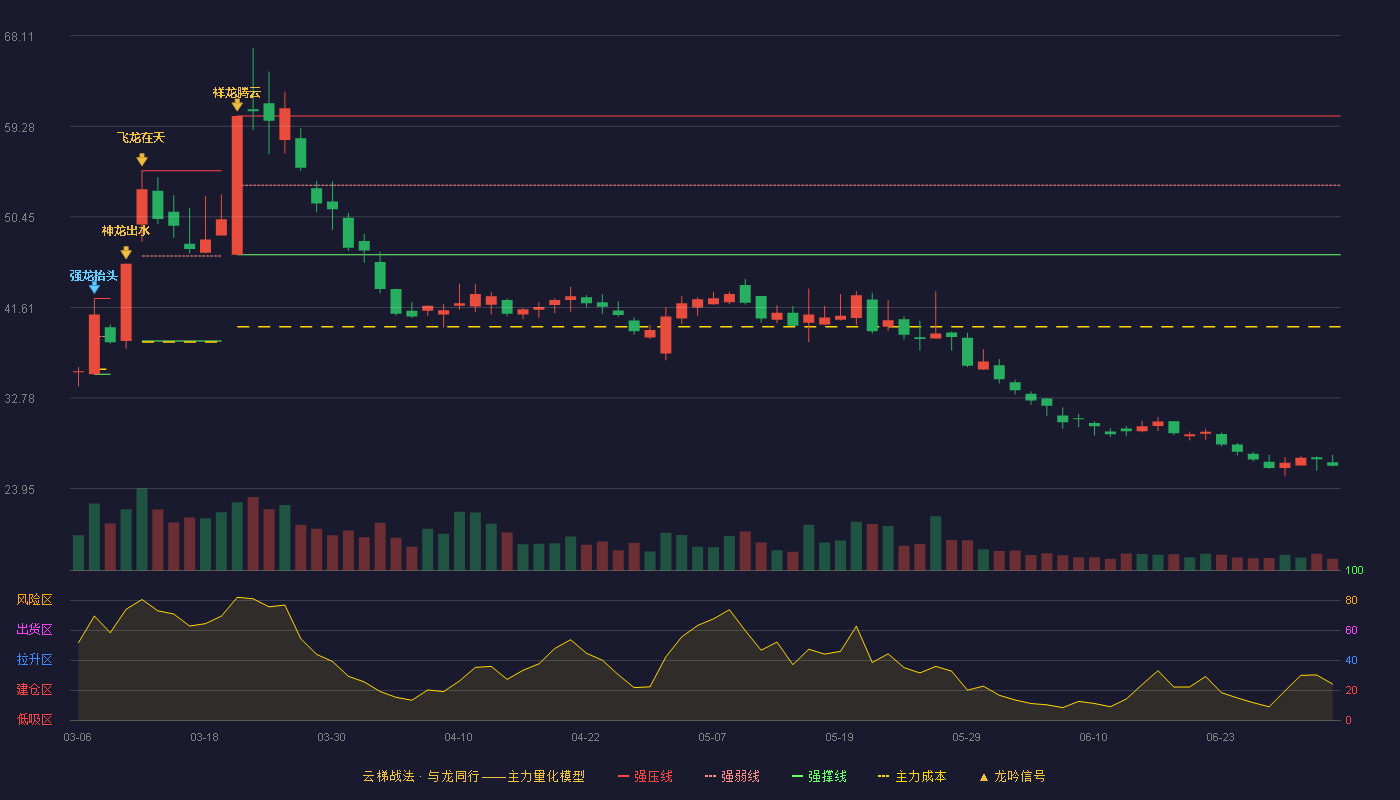The image size is (1400, 800).
Task: Click the 06-10 date label
Action: click(1093, 737)
